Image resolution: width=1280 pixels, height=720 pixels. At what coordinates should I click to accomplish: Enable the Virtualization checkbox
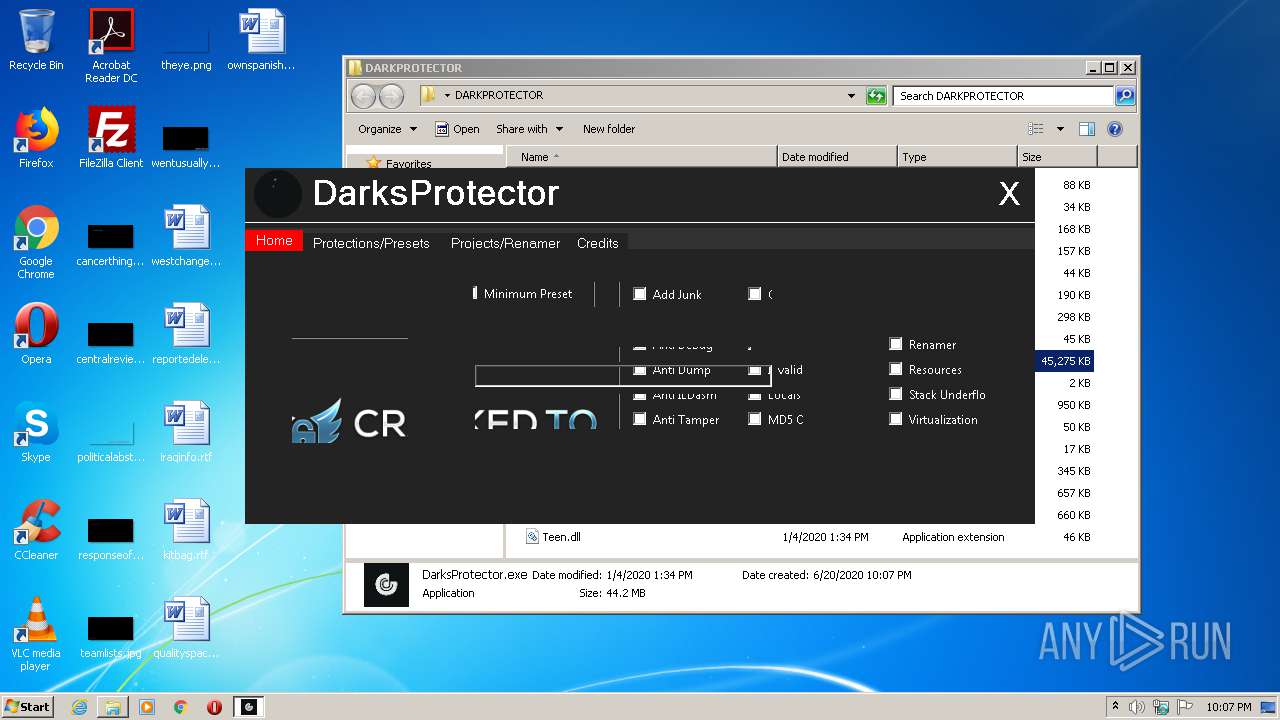pos(896,419)
